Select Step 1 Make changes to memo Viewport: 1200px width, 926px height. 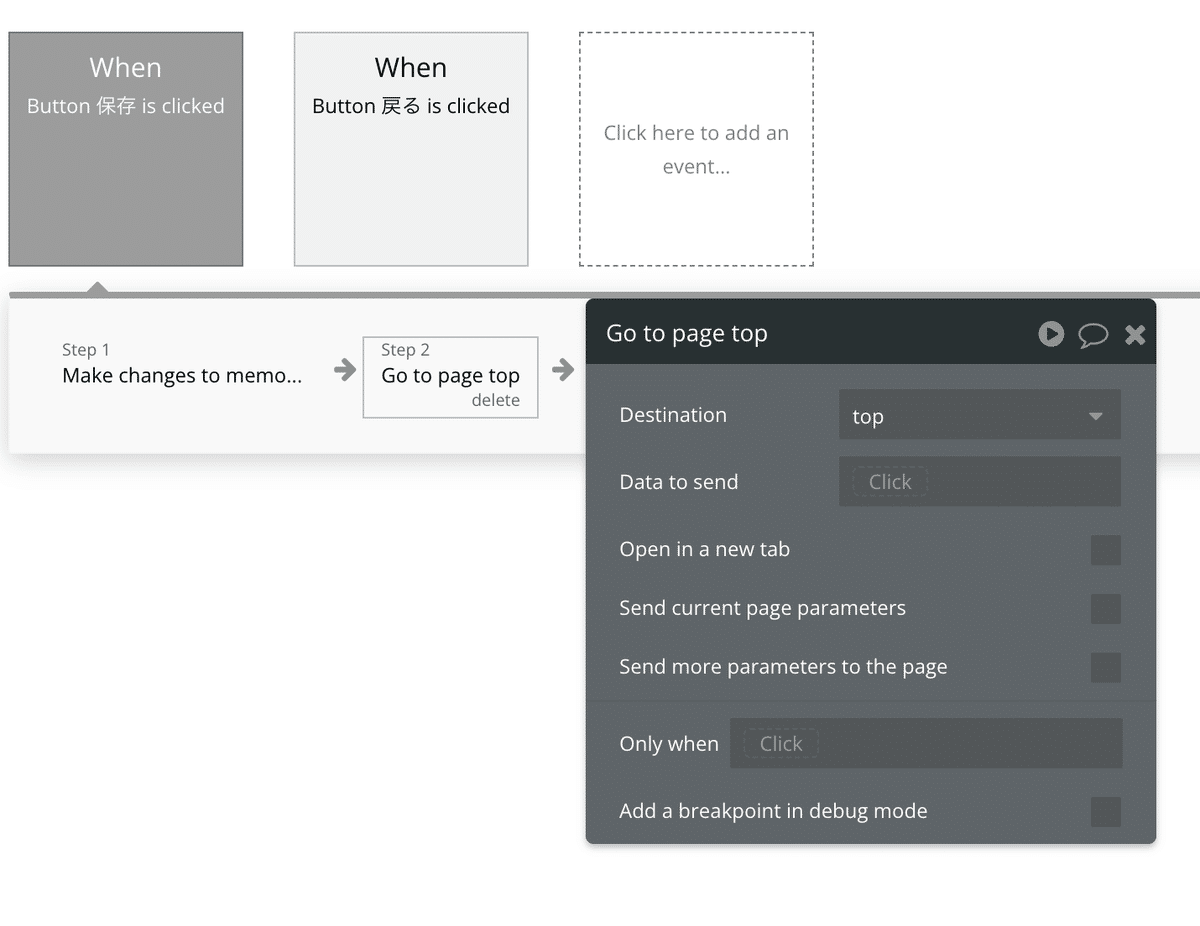[x=182, y=364]
